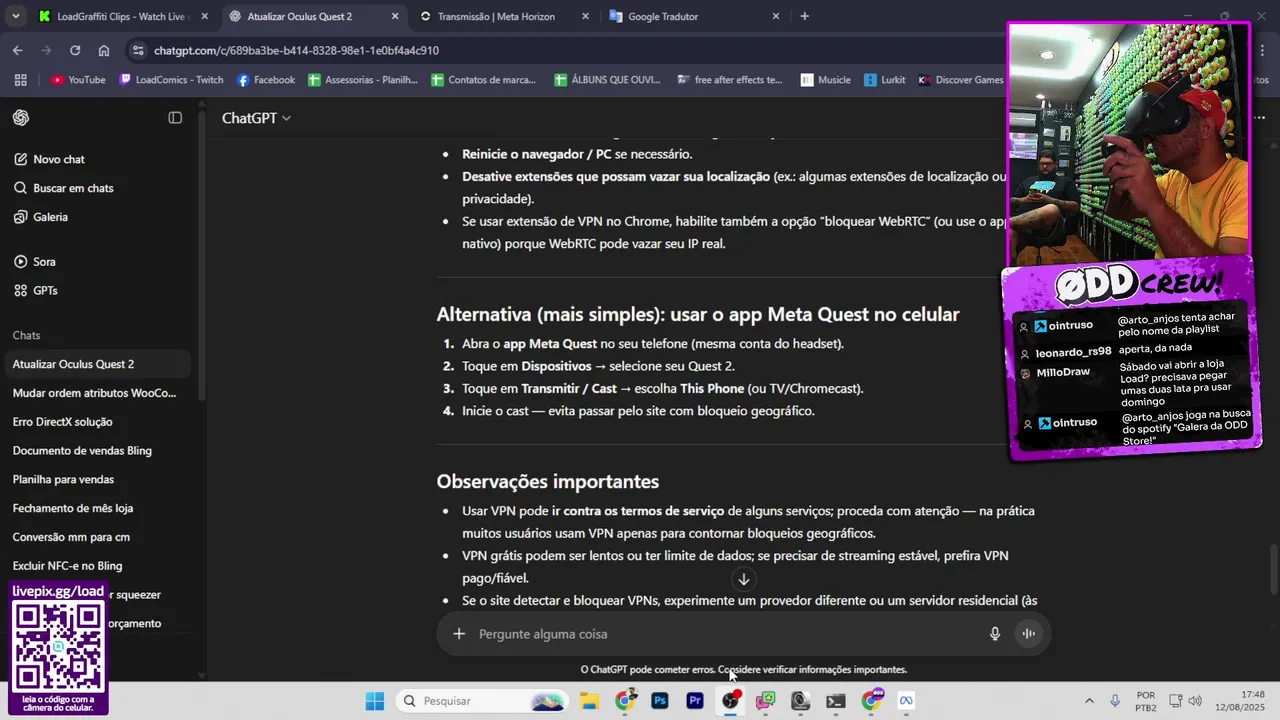
Task: Start dictation with the microphone icon
Action: pyautogui.click(x=995, y=634)
